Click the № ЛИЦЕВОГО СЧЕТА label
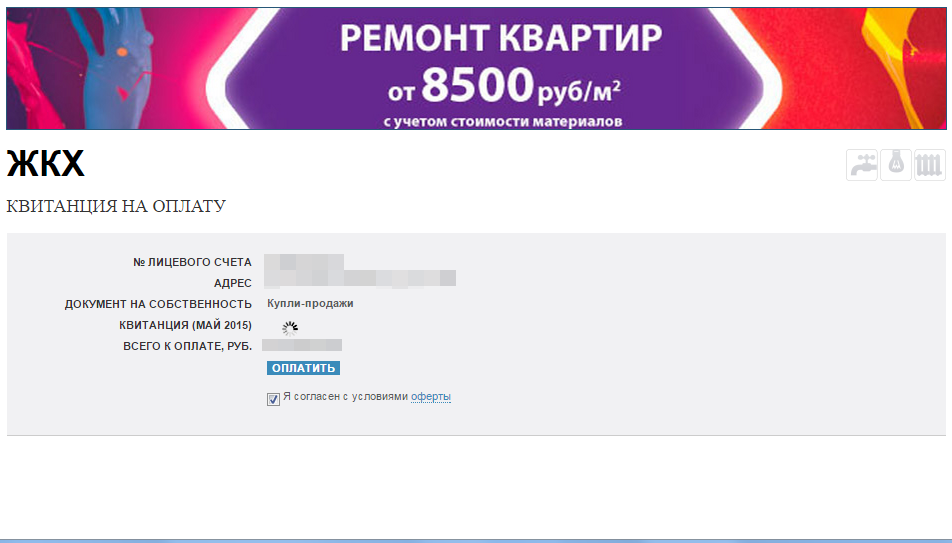Image resolution: width=952 pixels, height=543 pixels. (x=192, y=262)
